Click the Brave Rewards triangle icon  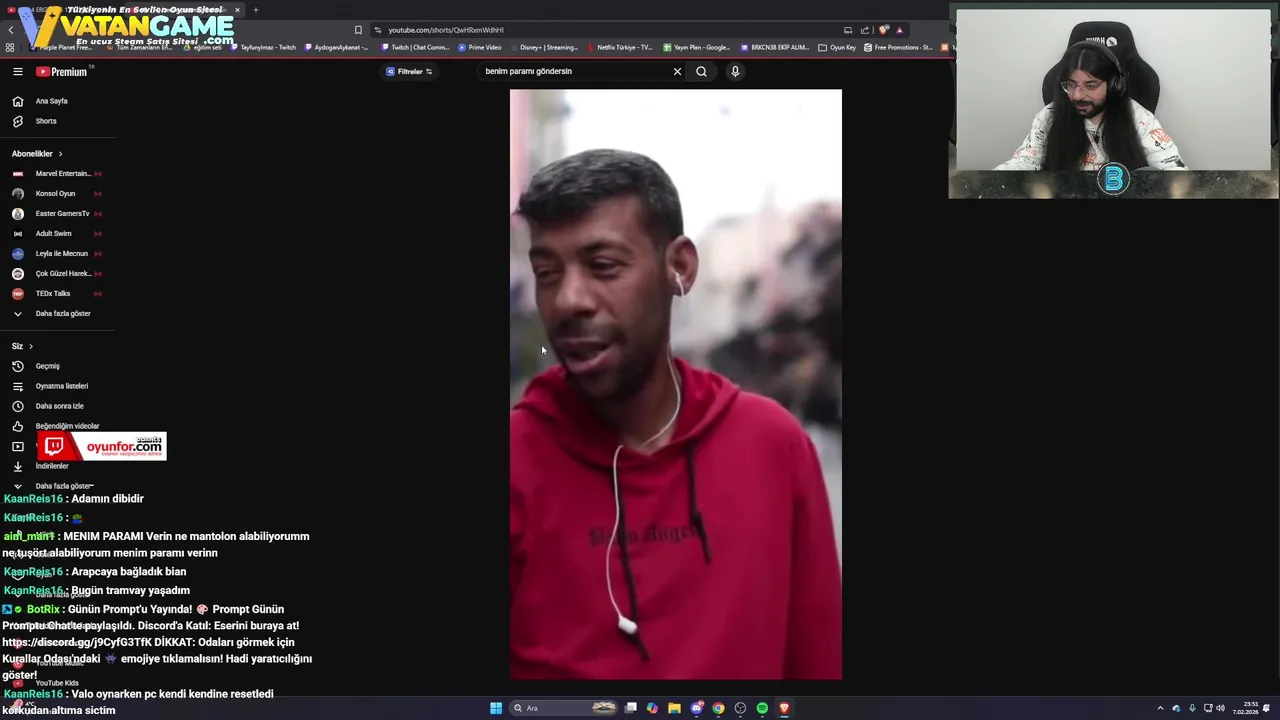[x=899, y=30]
